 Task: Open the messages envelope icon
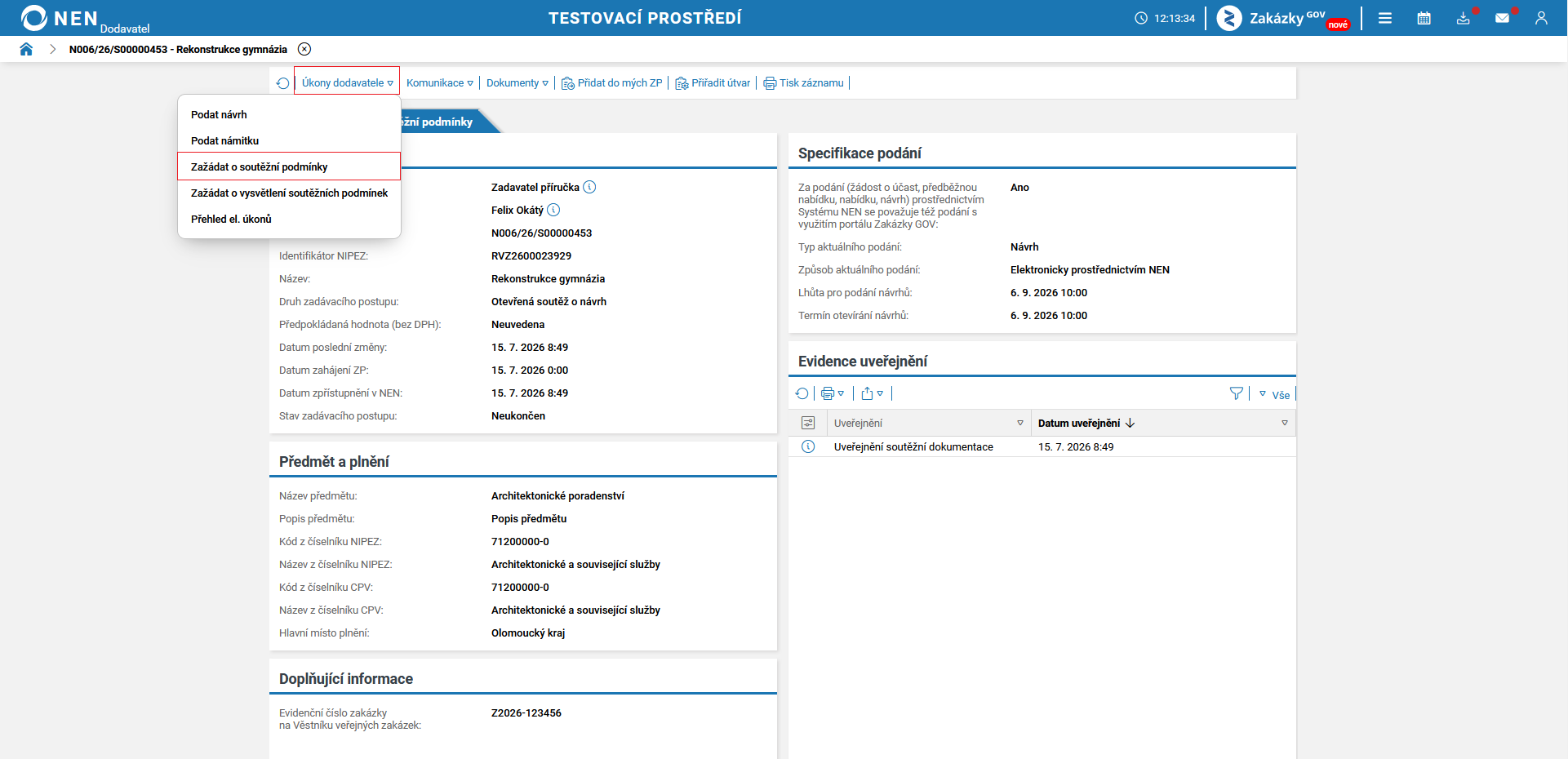point(1503,18)
